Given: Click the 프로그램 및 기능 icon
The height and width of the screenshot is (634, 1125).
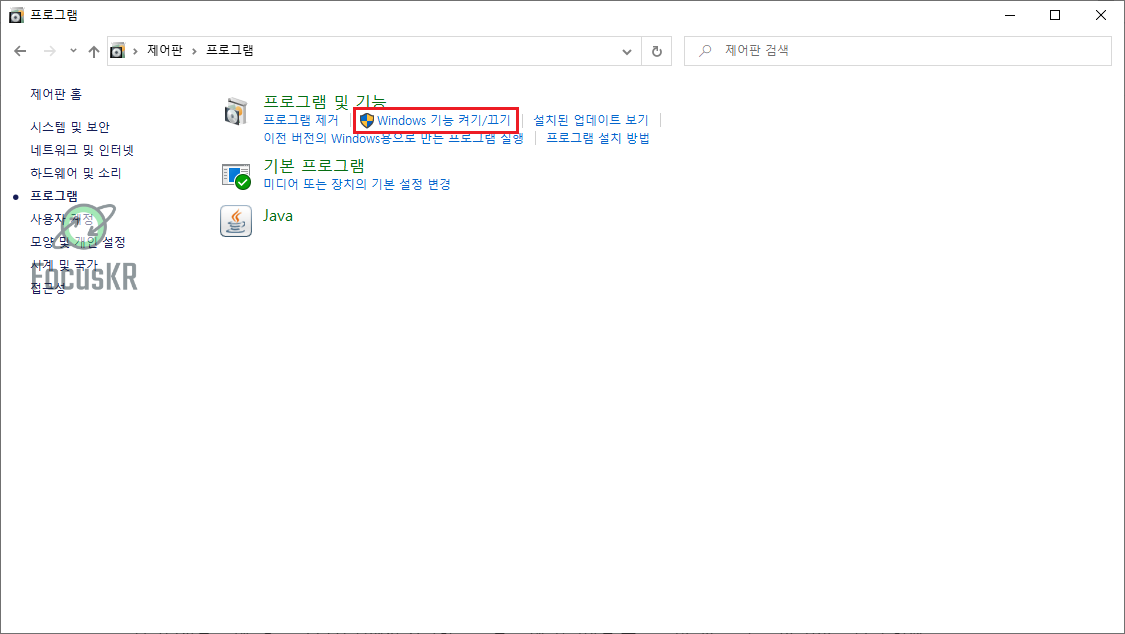Looking at the screenshot, I should pyautogui.click(x=235, y=113).
